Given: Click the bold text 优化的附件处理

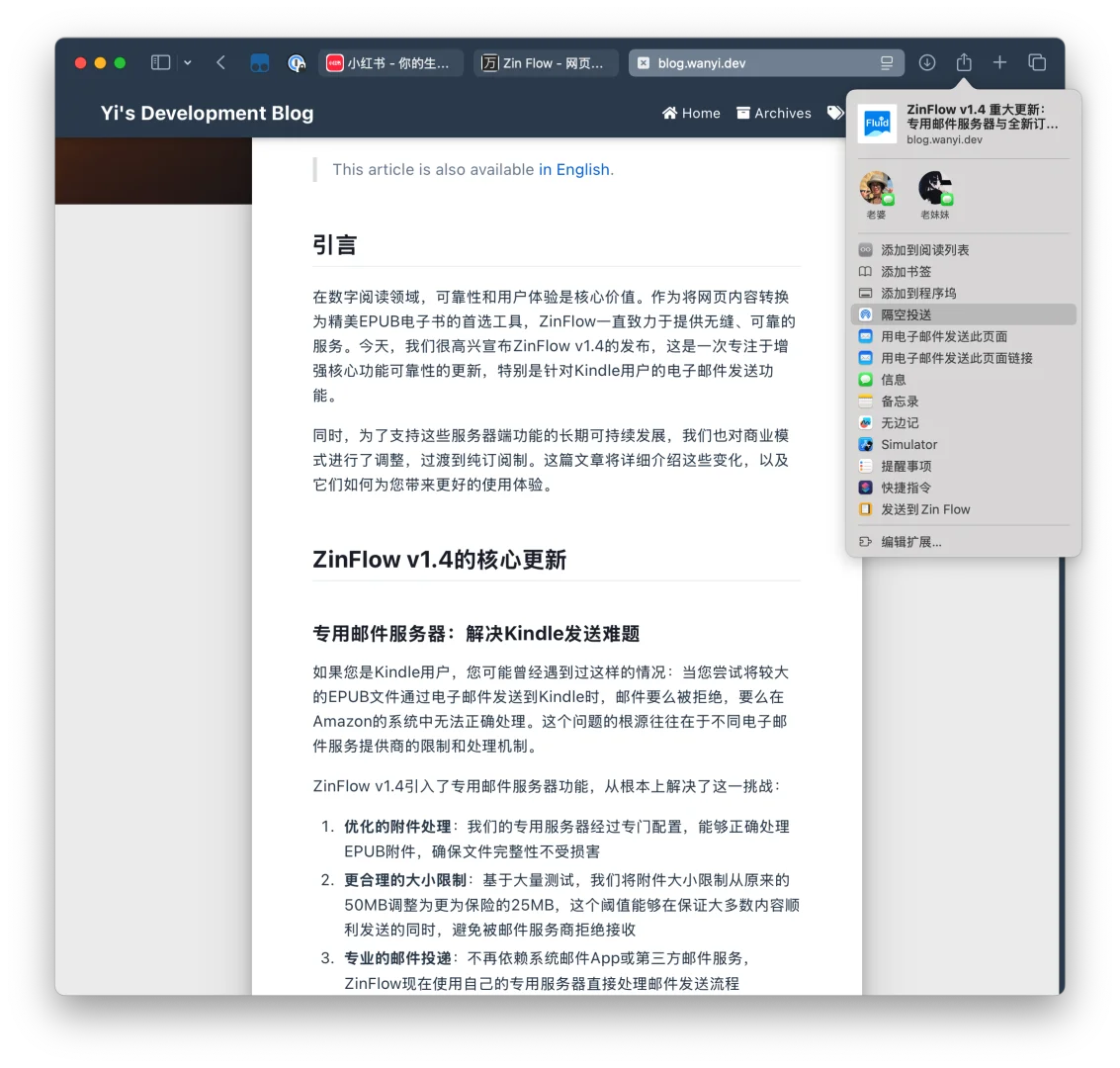Looking at the screenshot, I should pyautogui.click(x=397, y=827).
